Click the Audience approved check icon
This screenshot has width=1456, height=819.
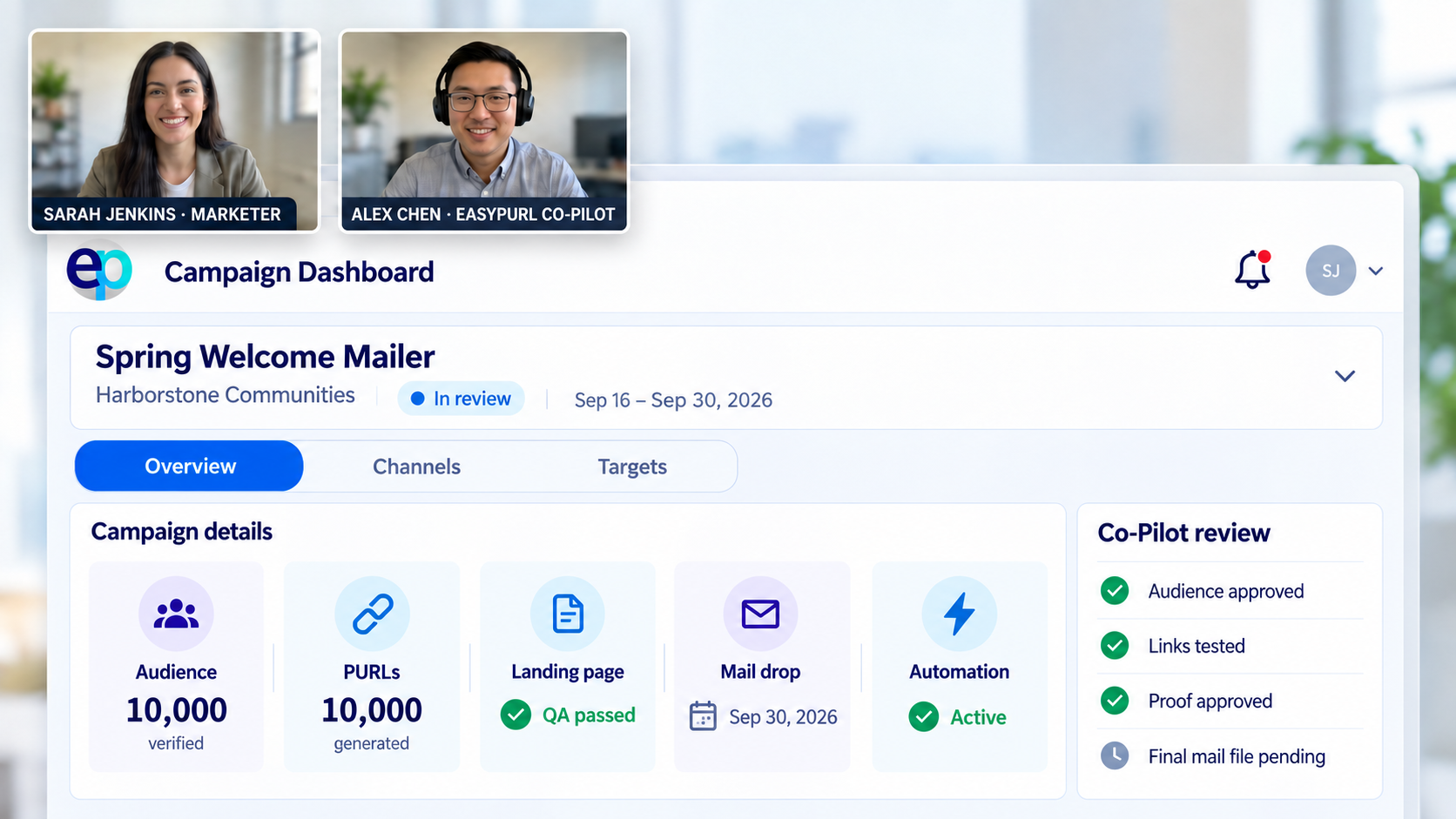(1115, 591)
